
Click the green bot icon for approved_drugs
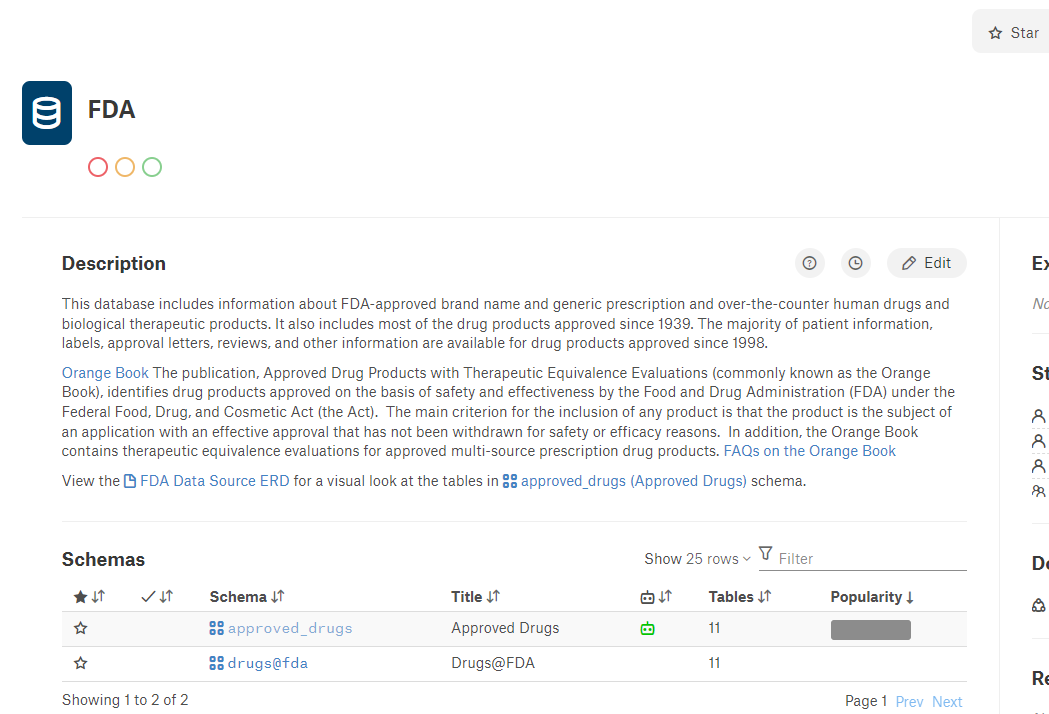(647, 628)
